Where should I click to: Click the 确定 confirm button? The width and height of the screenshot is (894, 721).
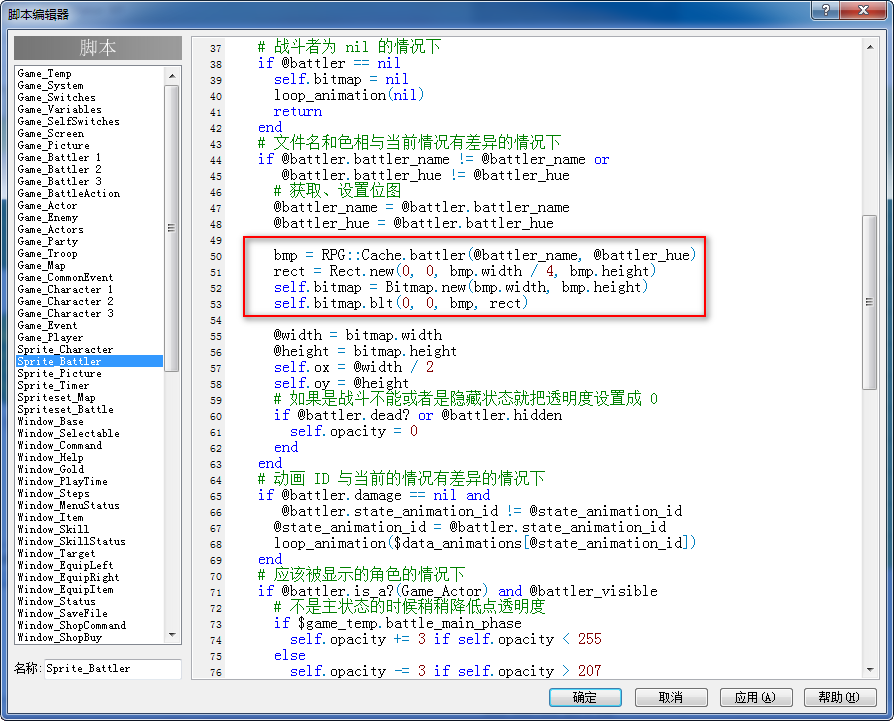point(585,697)
